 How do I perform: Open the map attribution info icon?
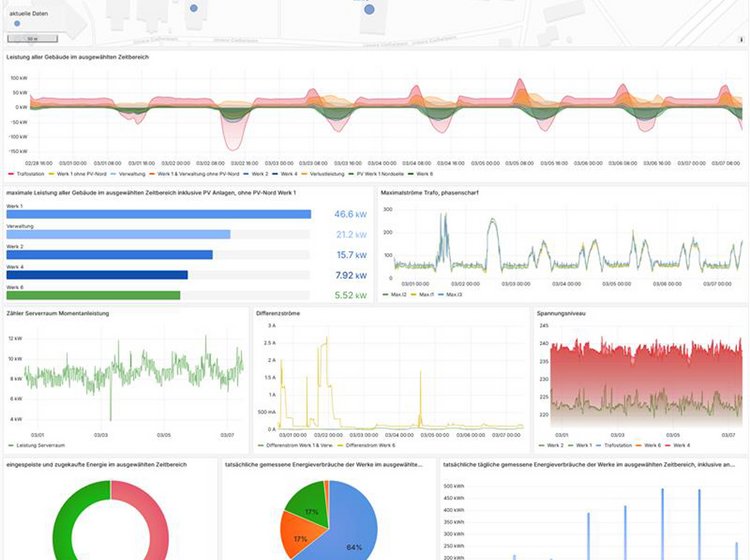(x=742, y=40)
